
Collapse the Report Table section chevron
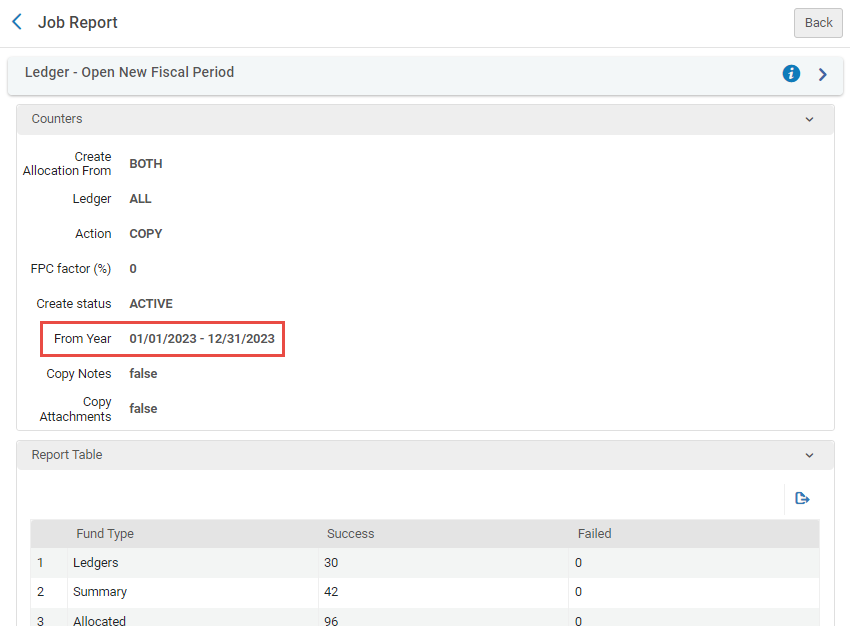point(809,455)
